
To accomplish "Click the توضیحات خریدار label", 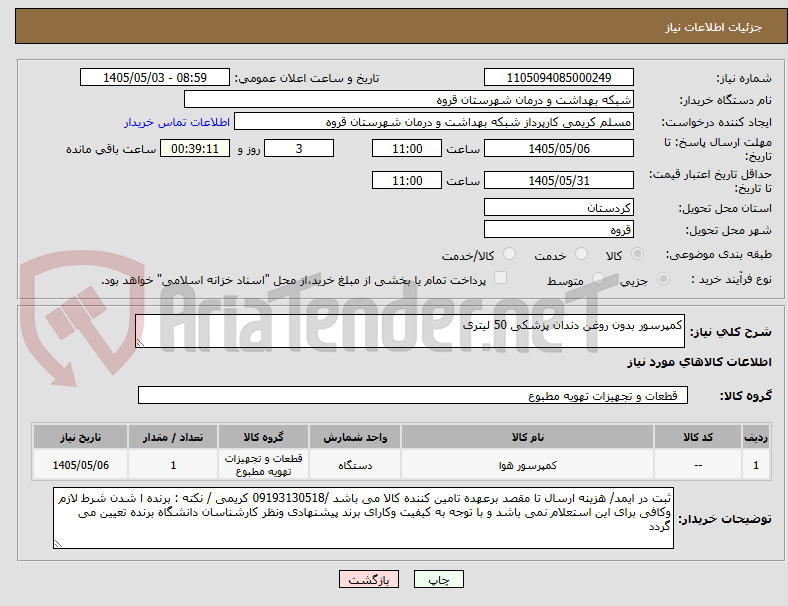I will pyautogui.click(x=725, y=519).
